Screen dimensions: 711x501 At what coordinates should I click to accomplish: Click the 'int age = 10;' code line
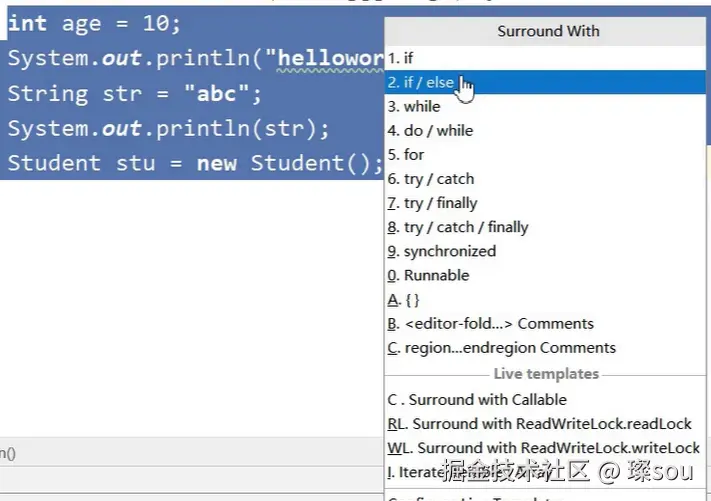94,23
